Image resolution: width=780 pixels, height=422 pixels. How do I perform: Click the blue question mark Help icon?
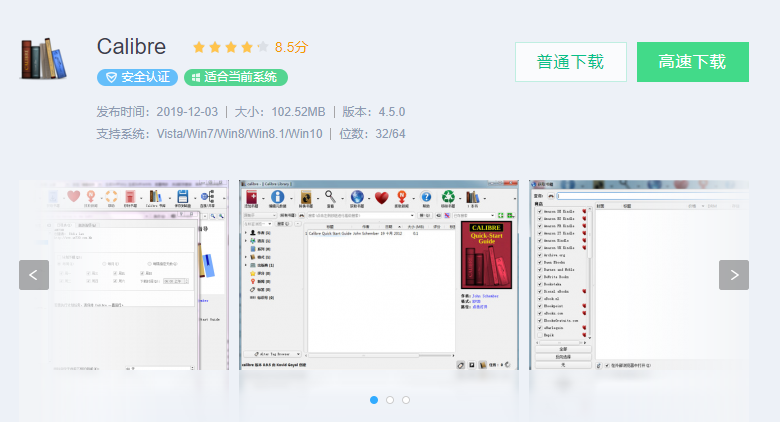pyautogui.click(x=426, y=196)
